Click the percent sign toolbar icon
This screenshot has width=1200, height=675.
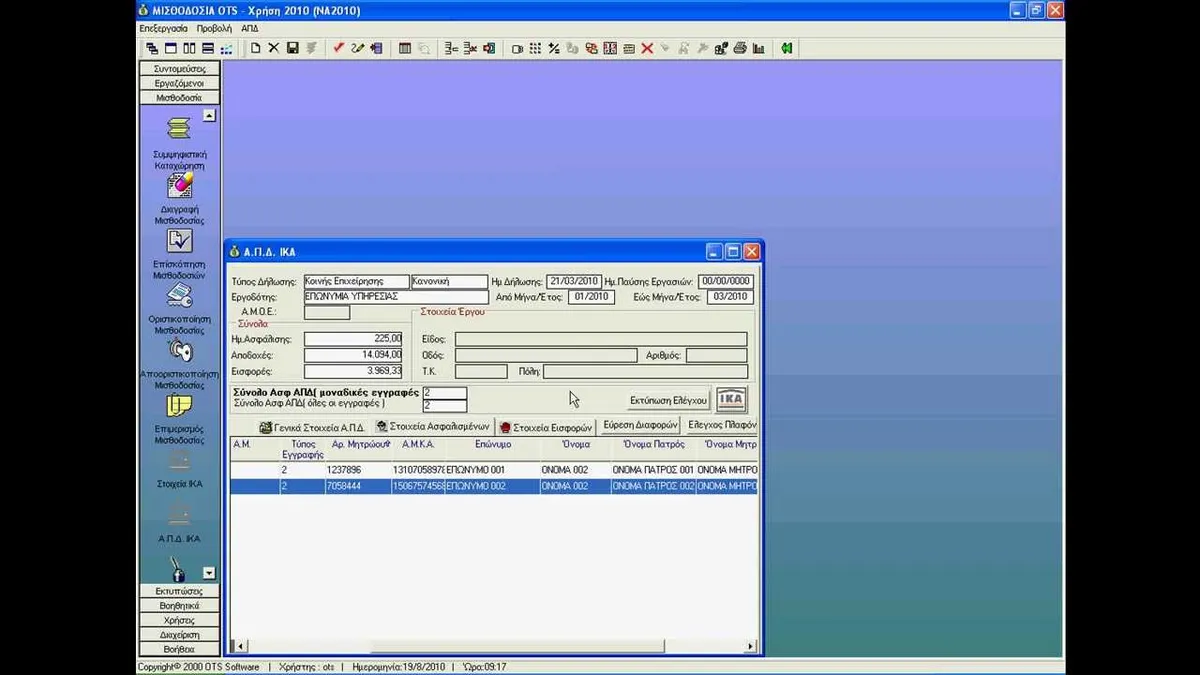pos(553,48)
